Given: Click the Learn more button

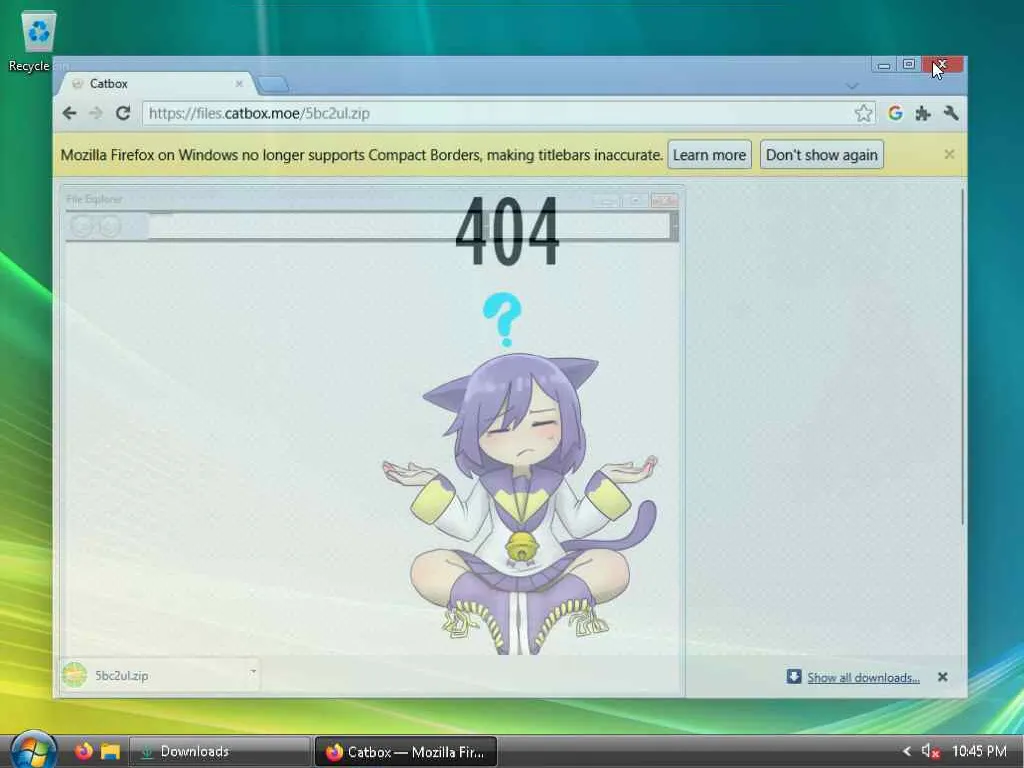Looking at the screenshot, I should click(709, 155).
